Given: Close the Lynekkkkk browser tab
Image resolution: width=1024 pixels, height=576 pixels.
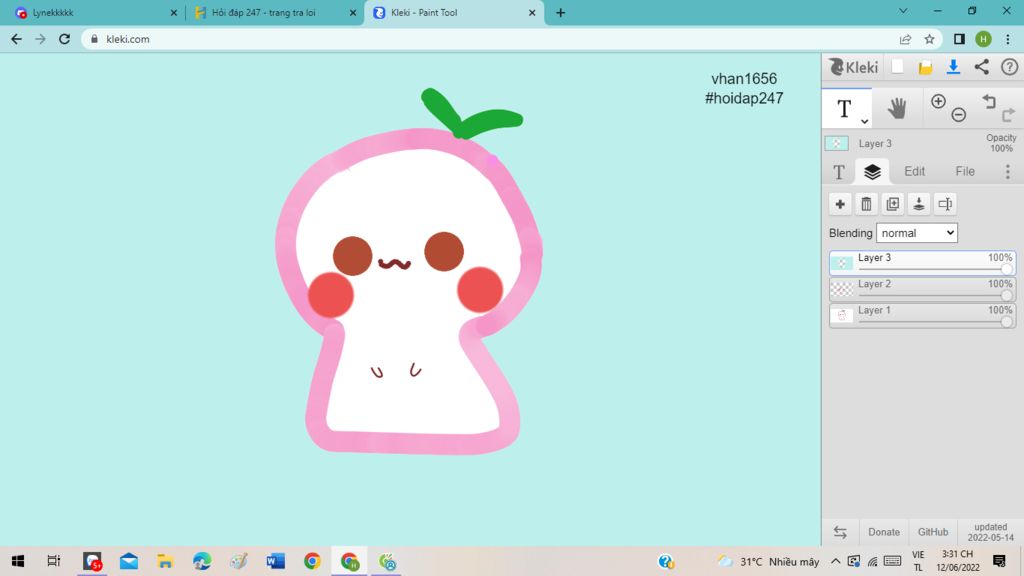Looking at the screenshot, I should pos(174,12).
